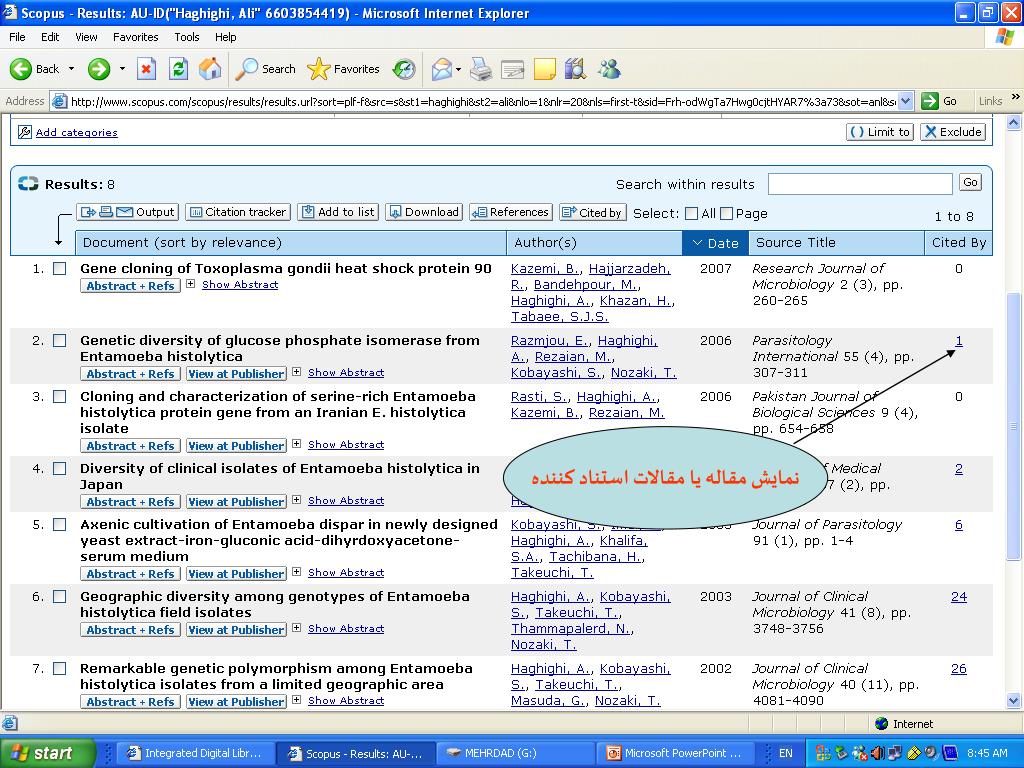Check result 4 Diversity of clinical isolates

(x=59, y=468)
